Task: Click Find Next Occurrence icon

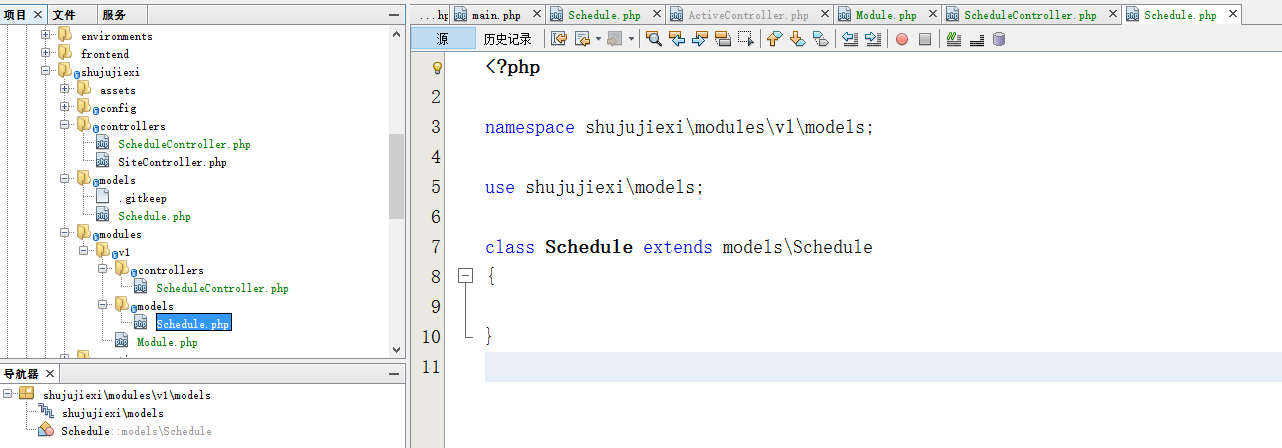Action: pyautogui.click(x=699, y=39)
